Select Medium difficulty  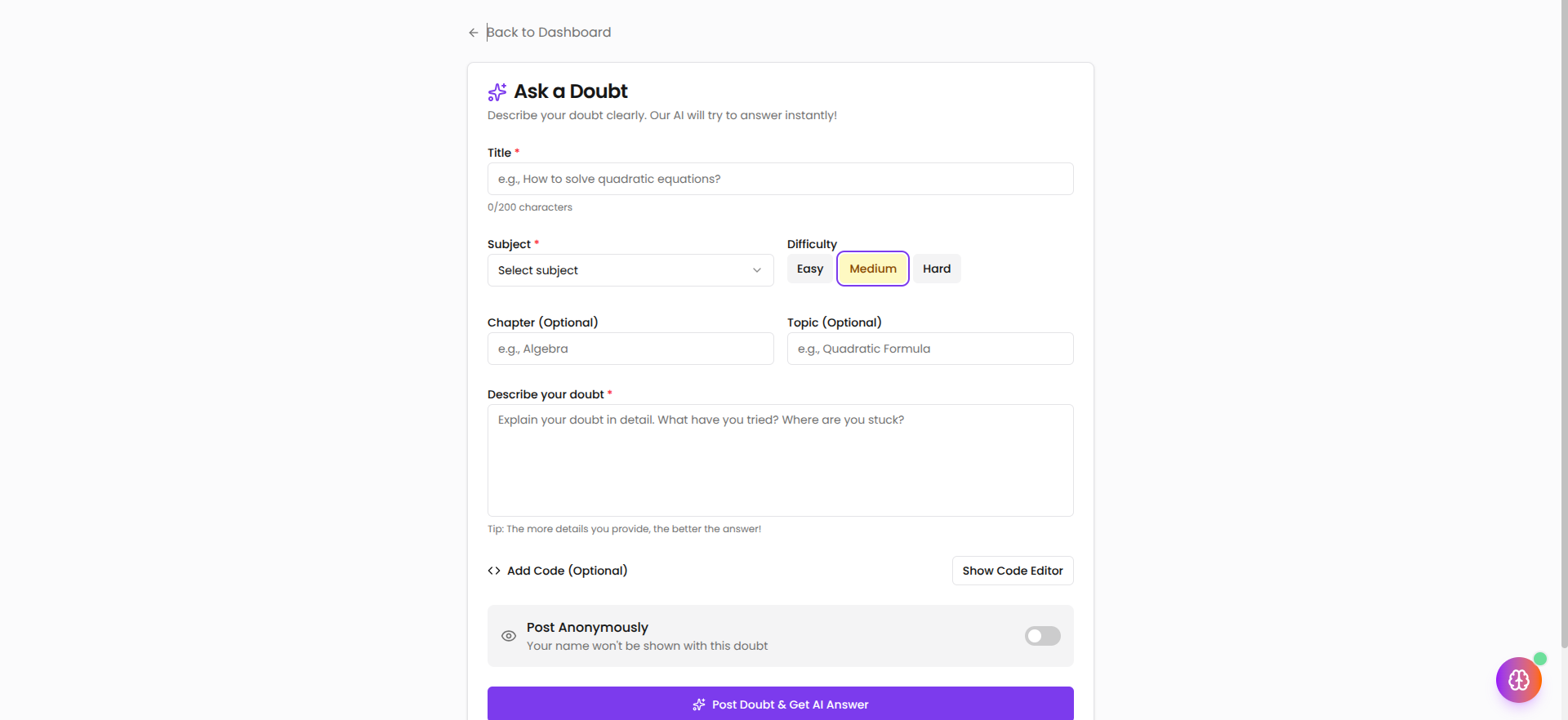[873, 269]
